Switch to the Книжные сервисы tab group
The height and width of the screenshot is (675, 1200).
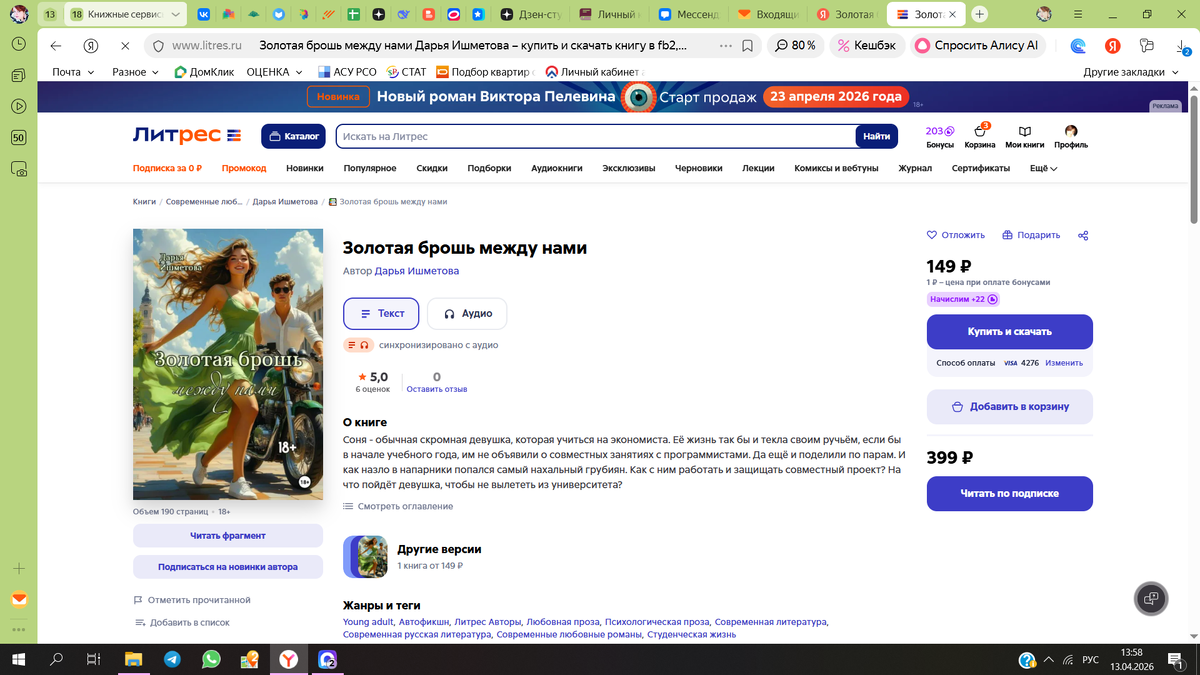pyautogui.click(x=126, y=14)
